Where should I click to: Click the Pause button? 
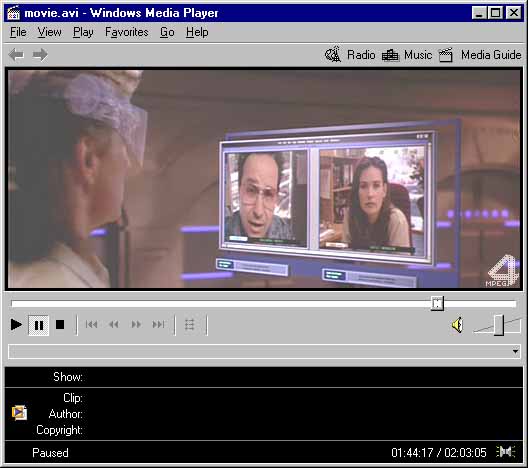[39, 325]
